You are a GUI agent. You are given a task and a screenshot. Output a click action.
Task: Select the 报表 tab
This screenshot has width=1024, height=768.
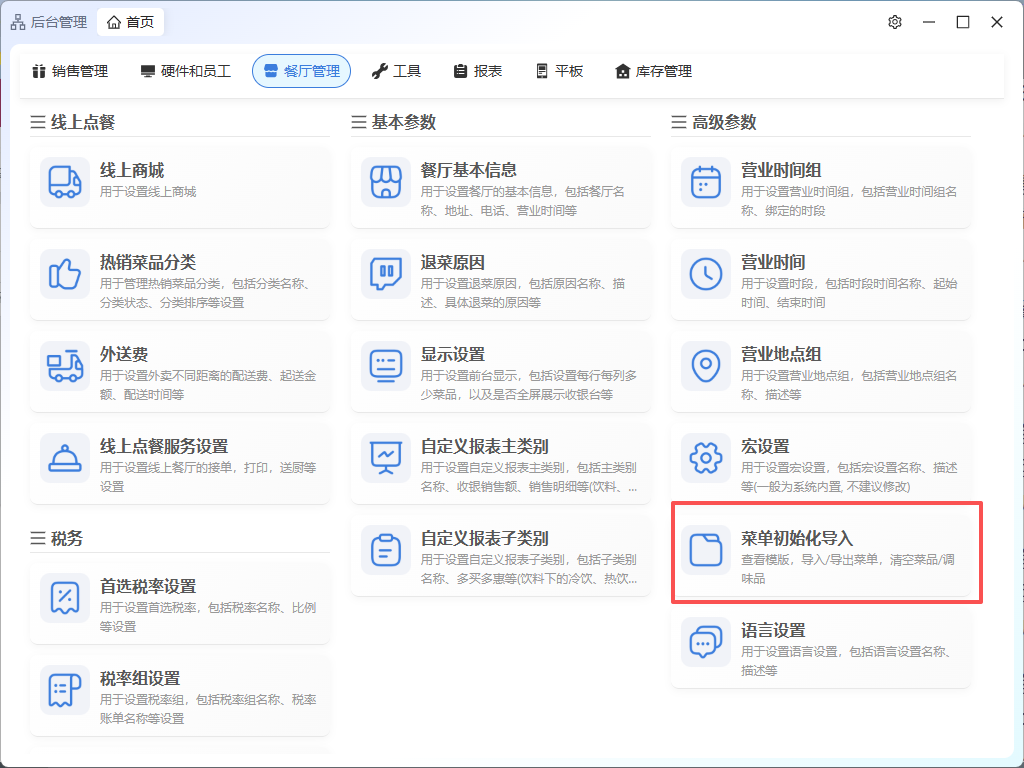tap(477, 71)
